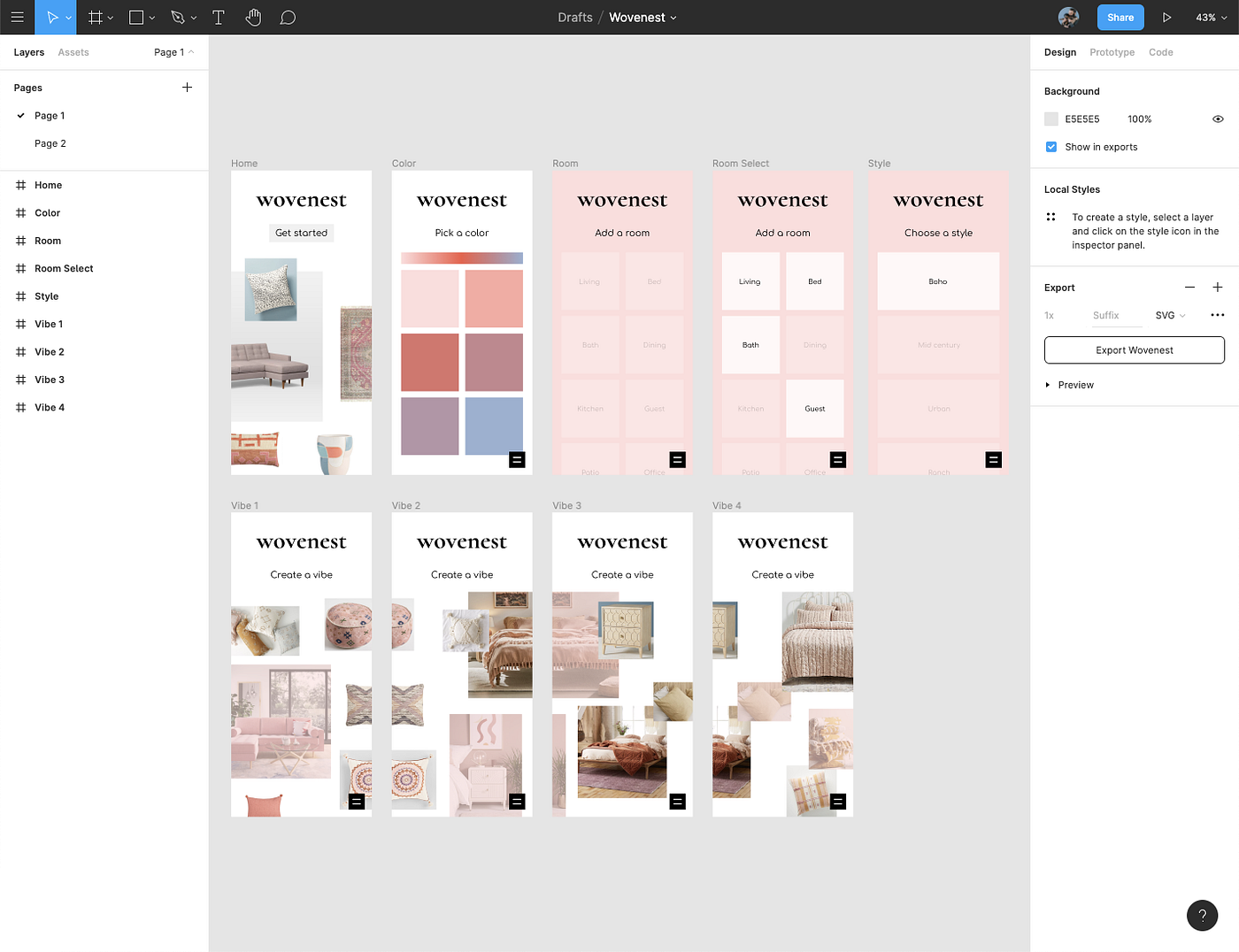Viewport: 1239px width, 952px height.
Task: Open the user avatar in toolbar
Action: 1068,17
